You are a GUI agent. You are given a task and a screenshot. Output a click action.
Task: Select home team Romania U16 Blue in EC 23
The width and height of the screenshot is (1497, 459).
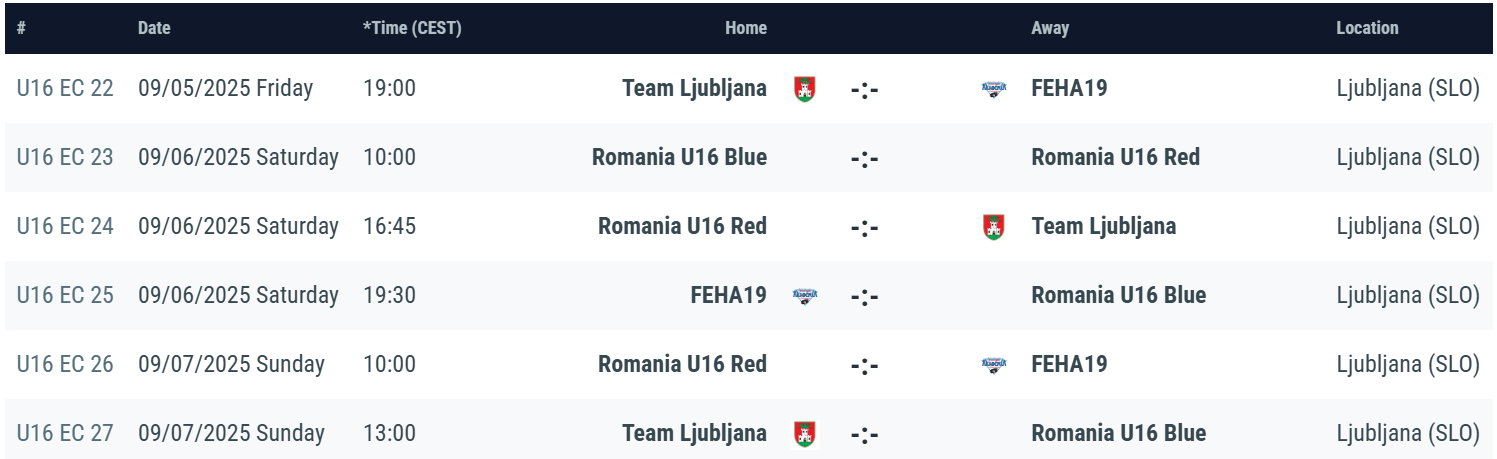click(x=679, y=157)
